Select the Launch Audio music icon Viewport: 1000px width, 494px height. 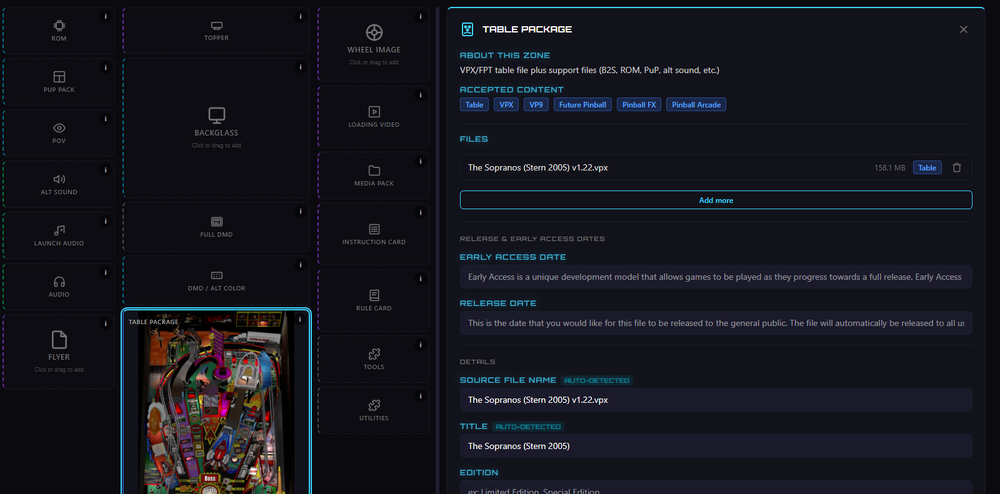pyautogui.click(x=59, y=230)
